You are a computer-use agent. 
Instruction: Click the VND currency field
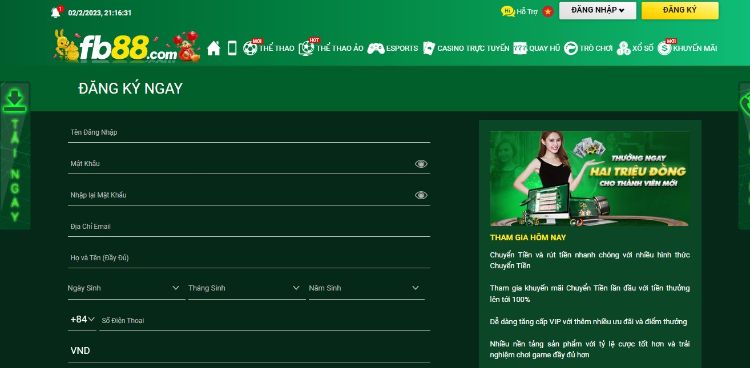pos(249,351)
